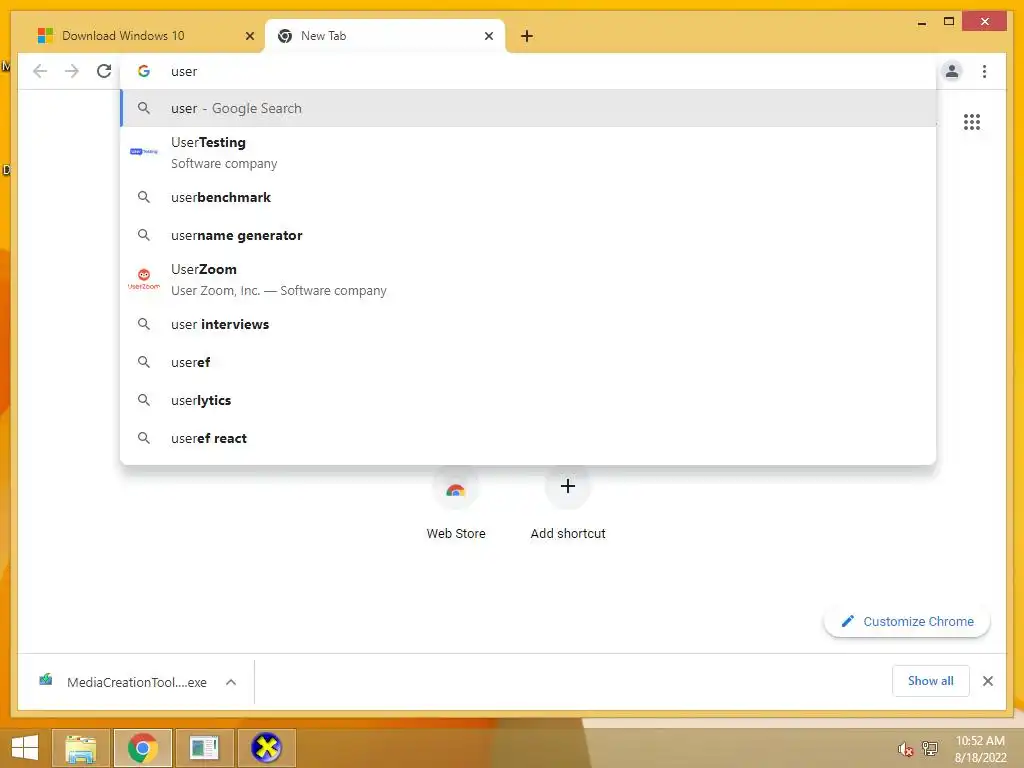Click the browser back arrow

coord(40,71)
